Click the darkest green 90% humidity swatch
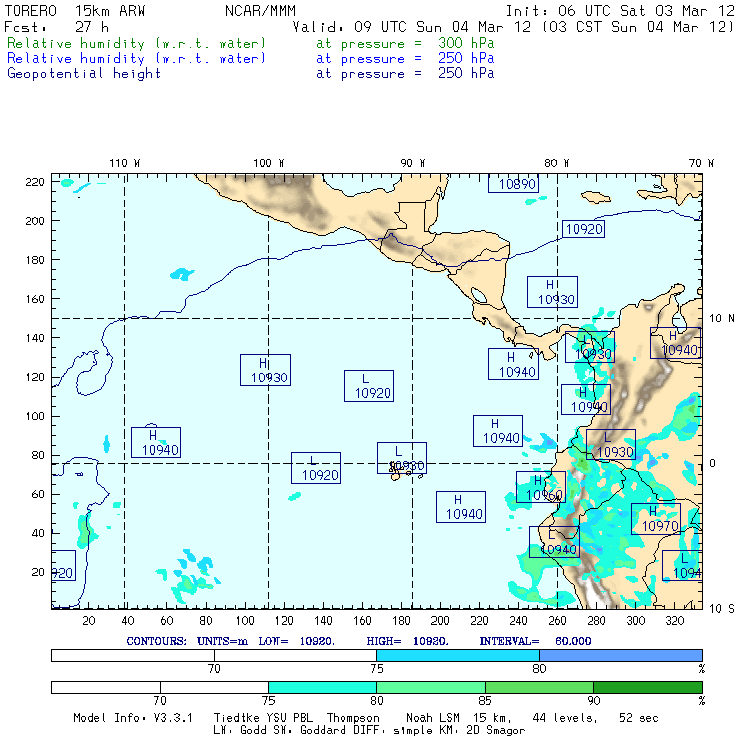 (647, 688)
